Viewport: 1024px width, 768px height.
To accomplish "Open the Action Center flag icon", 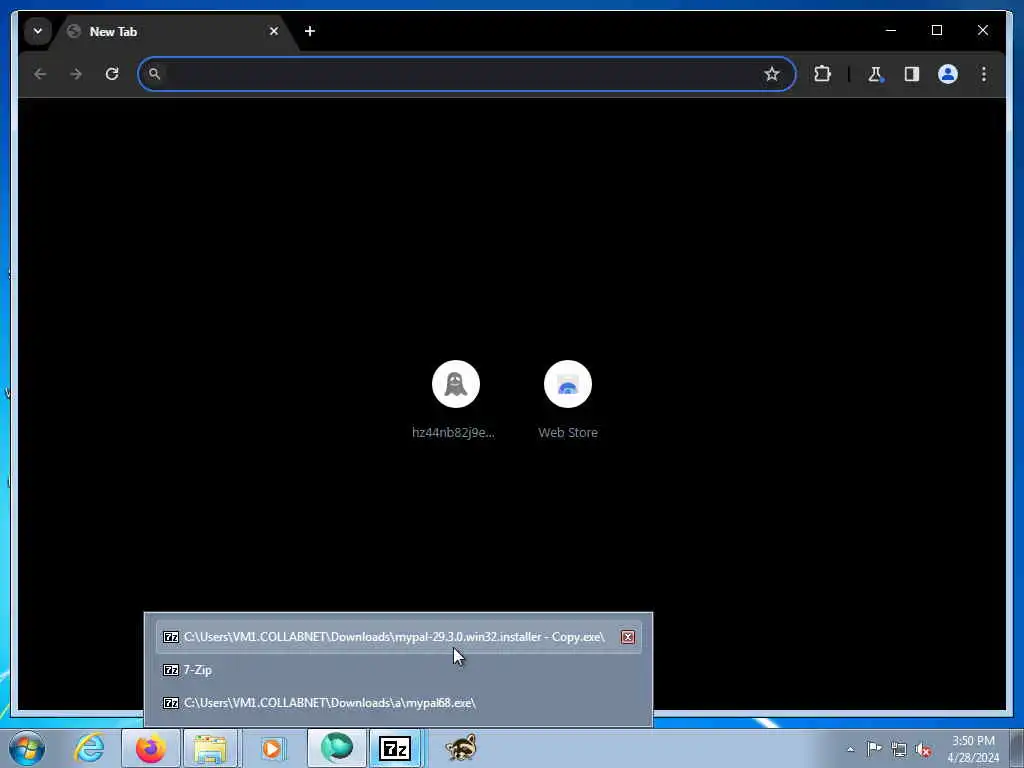I will (x=874, y=749).
